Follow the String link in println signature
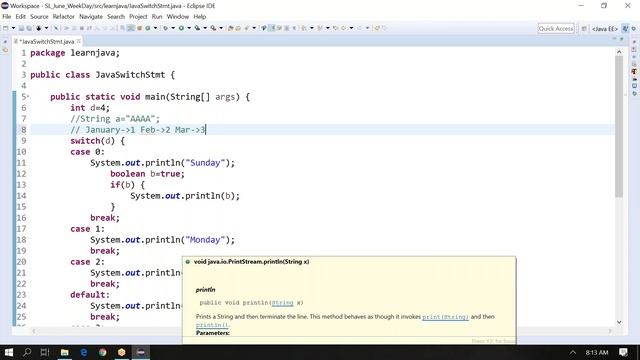This screenshot has width=640, height=360. [x=282, y=303]
